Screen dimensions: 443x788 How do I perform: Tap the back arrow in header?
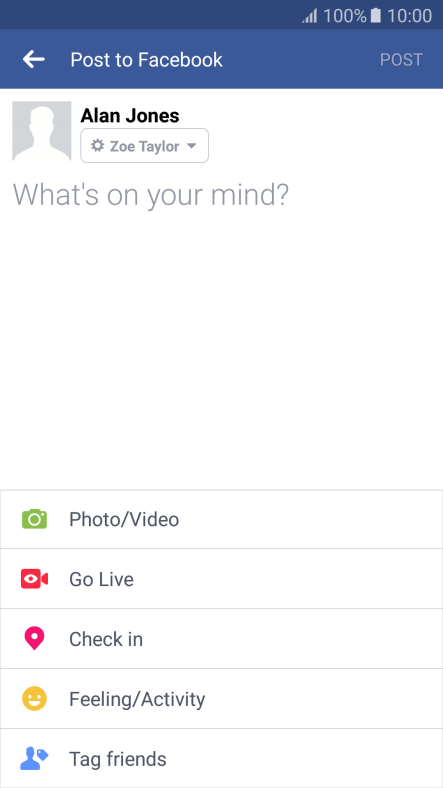[34, 59]
